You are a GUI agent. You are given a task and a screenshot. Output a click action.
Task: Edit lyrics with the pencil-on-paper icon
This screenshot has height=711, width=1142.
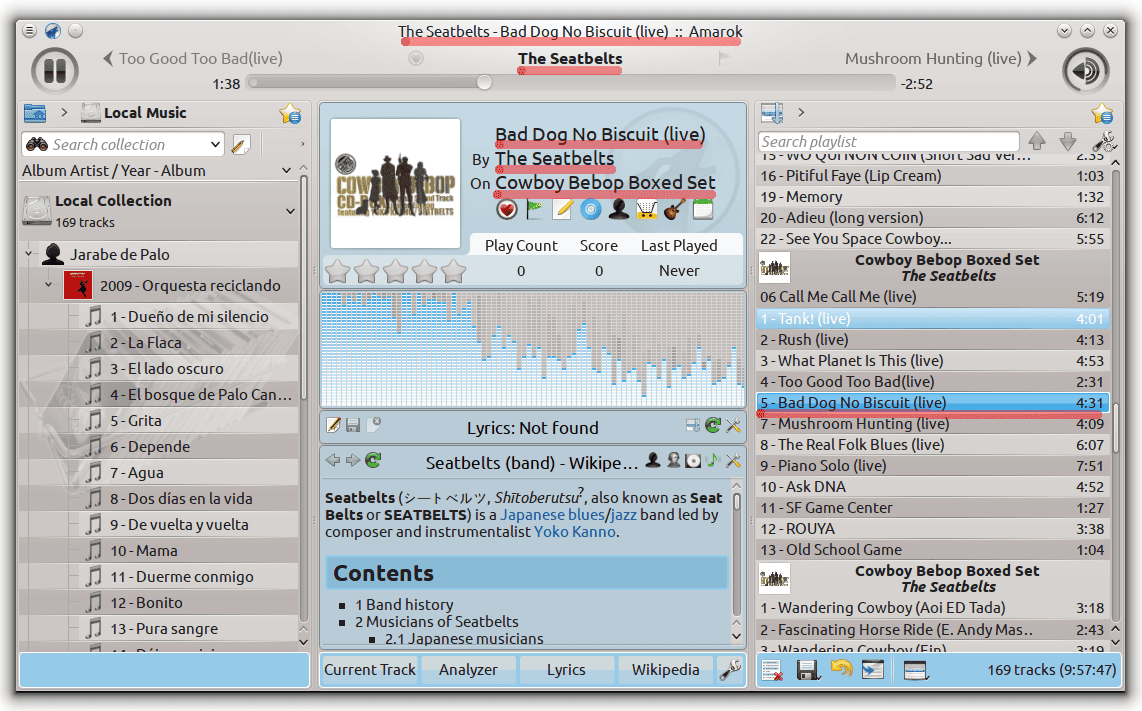coord(334,425)
